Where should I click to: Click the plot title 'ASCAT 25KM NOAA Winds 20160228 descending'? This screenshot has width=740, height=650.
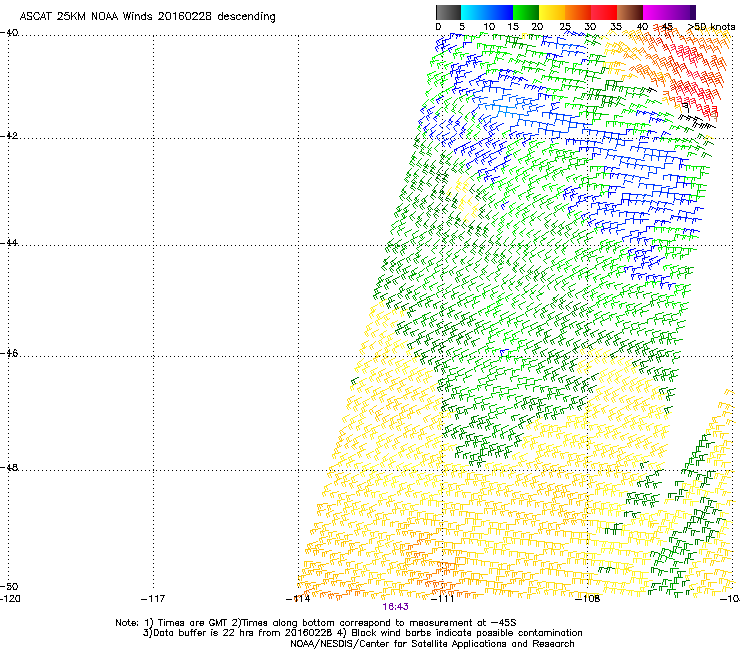tap(147, 16)
